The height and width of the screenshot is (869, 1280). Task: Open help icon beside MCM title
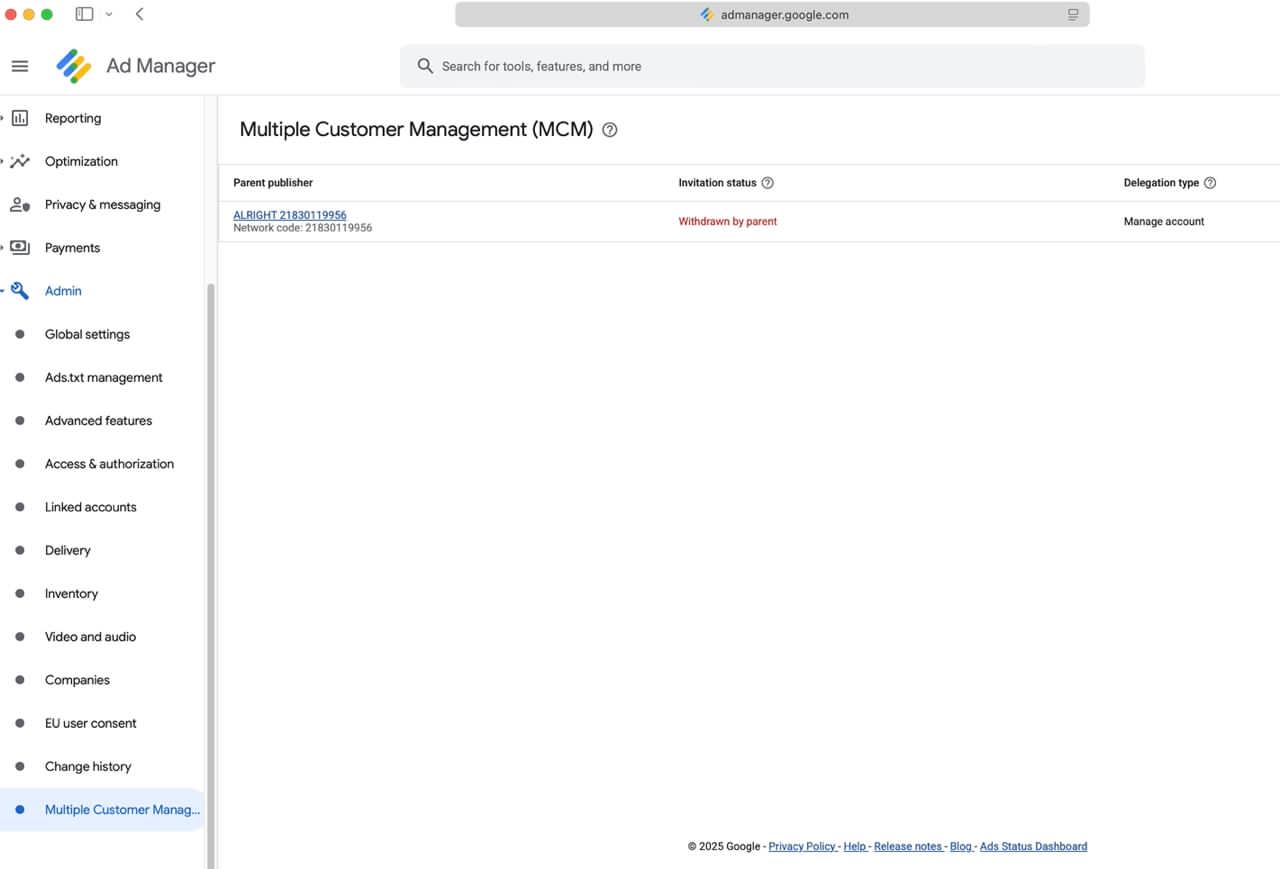coord(610,130)
